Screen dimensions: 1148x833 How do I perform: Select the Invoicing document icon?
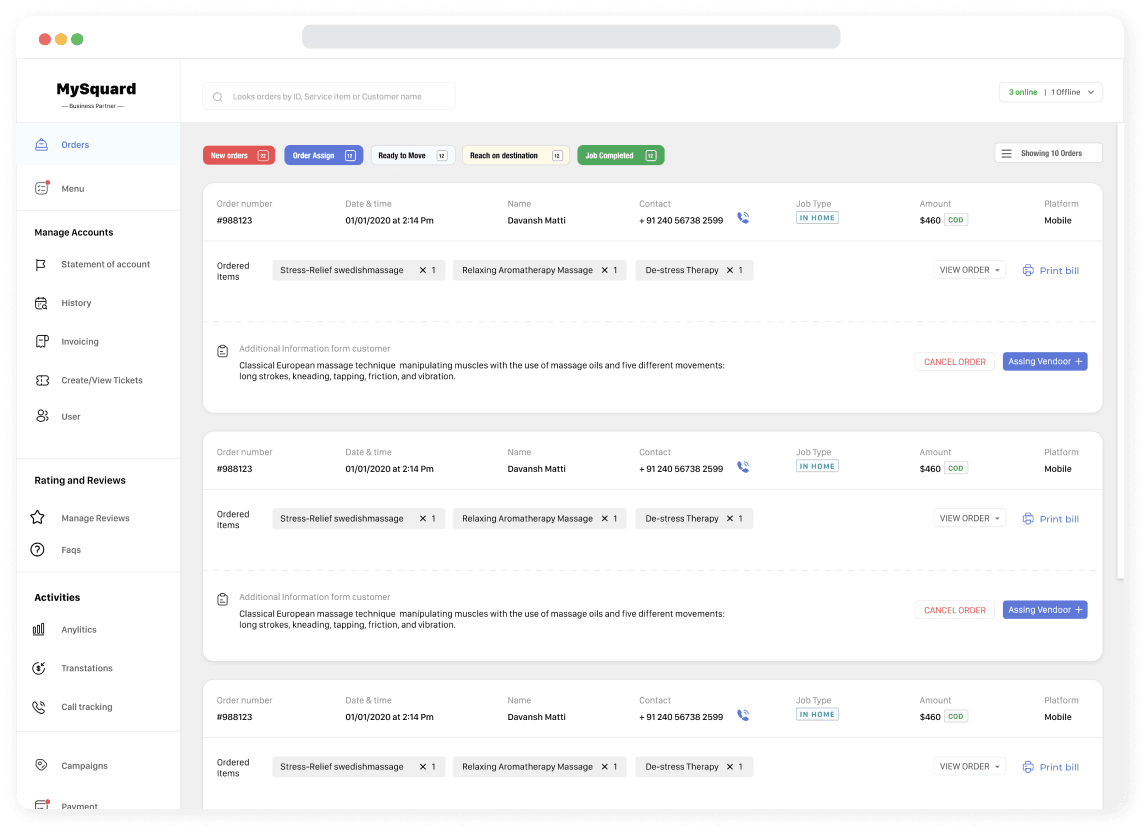(40, 341)
